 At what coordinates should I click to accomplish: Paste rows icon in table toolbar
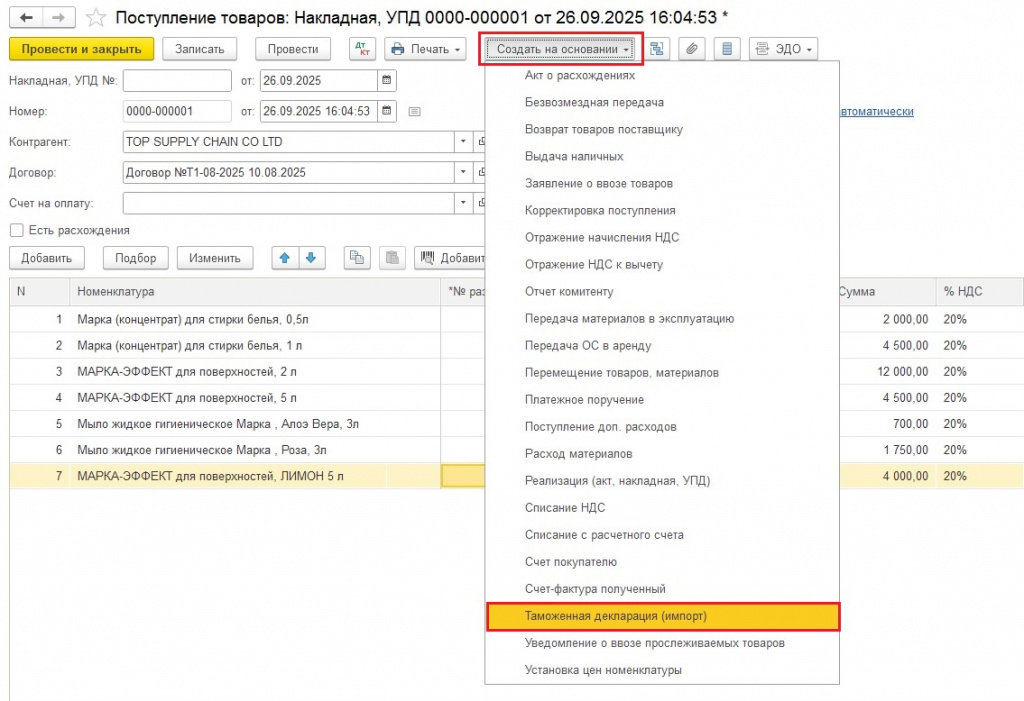point(392,258)
